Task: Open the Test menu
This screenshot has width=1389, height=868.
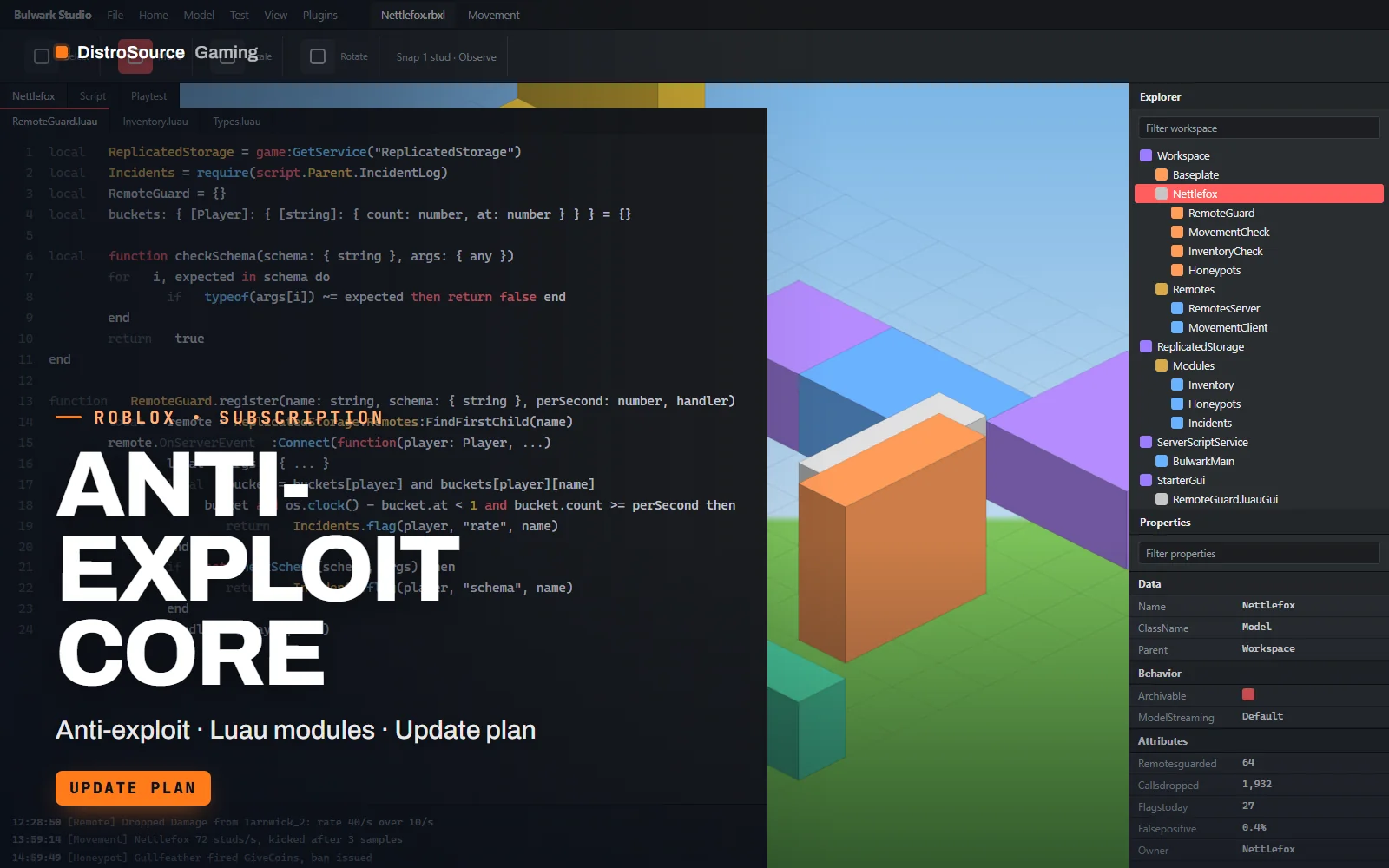Action: pyautogui.click(x=240, y=15)
